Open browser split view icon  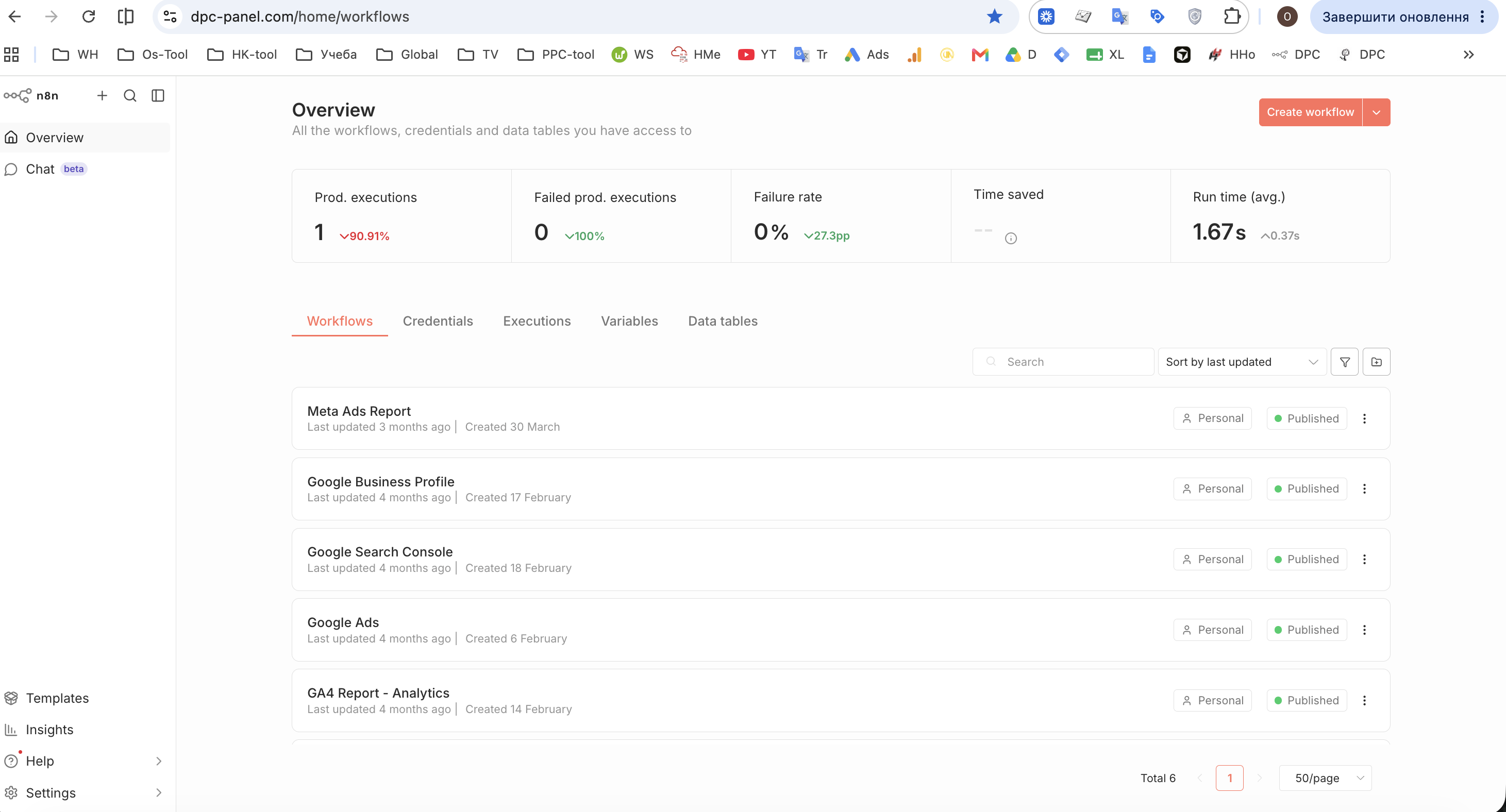[125, 16]
